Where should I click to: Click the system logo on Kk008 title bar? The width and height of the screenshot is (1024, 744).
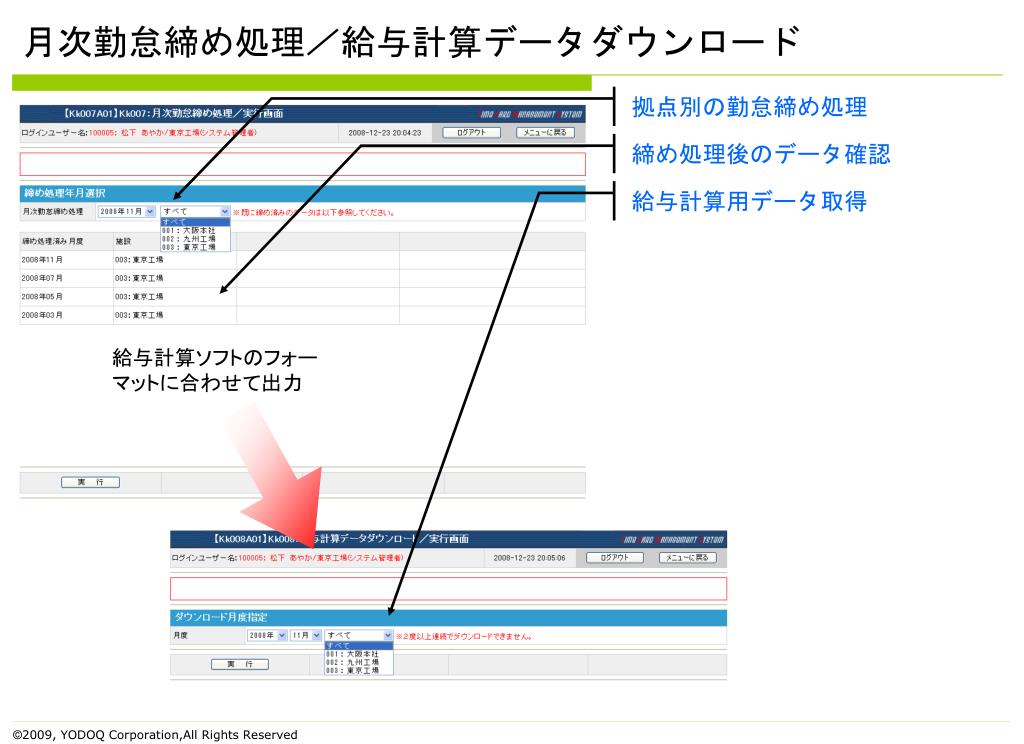tap(673, 540)
